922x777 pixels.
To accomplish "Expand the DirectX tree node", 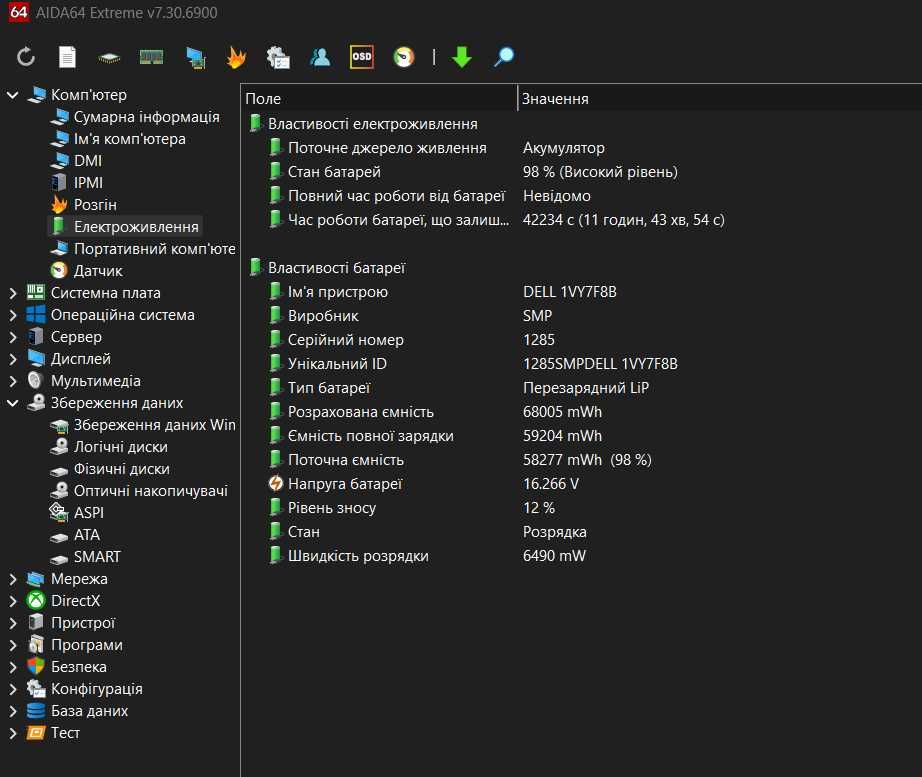I will click(x=12, y=601).
